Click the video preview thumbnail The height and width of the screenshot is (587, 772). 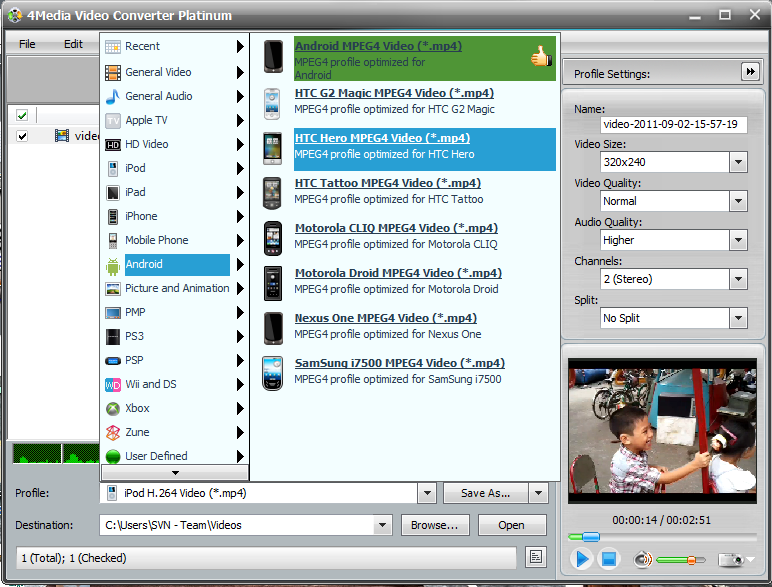(662, 431)
